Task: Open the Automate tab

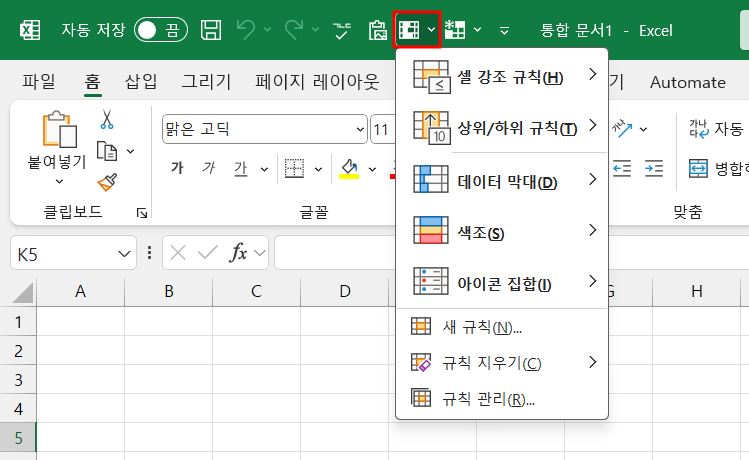Action: (687, 82)
